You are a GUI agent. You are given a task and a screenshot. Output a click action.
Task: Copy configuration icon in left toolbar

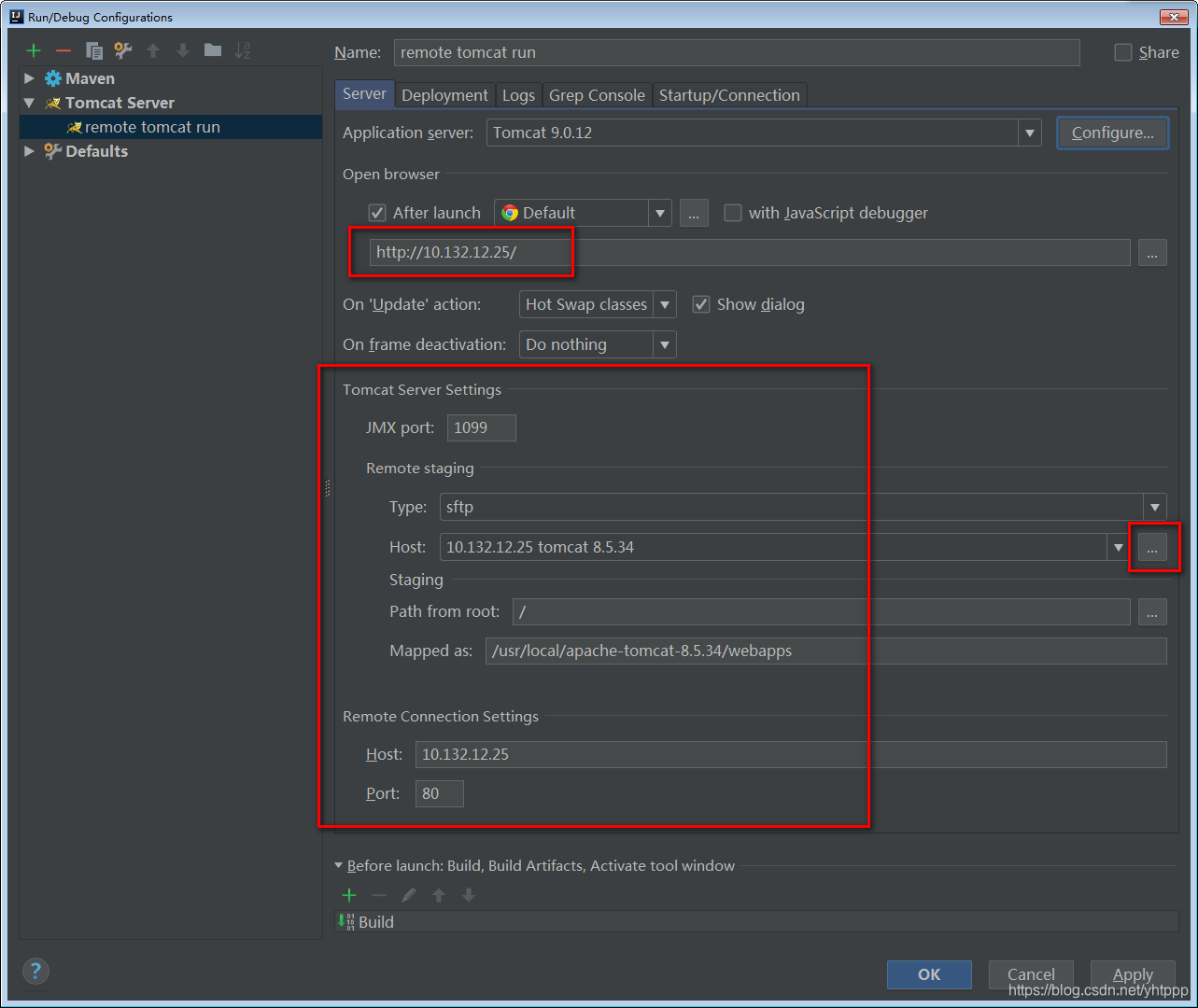94,50
